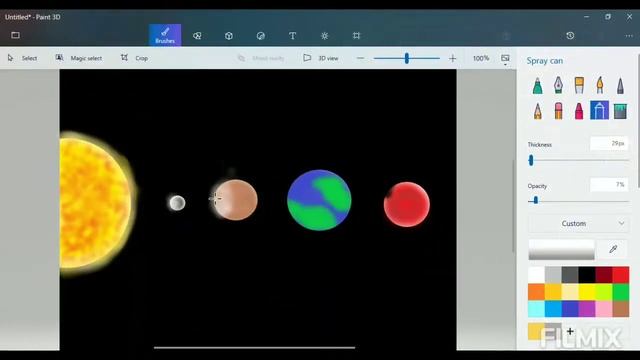Viewport: 640px width, 360px height.
Task: Select the Brushes tab
Action: click(165, 35)
